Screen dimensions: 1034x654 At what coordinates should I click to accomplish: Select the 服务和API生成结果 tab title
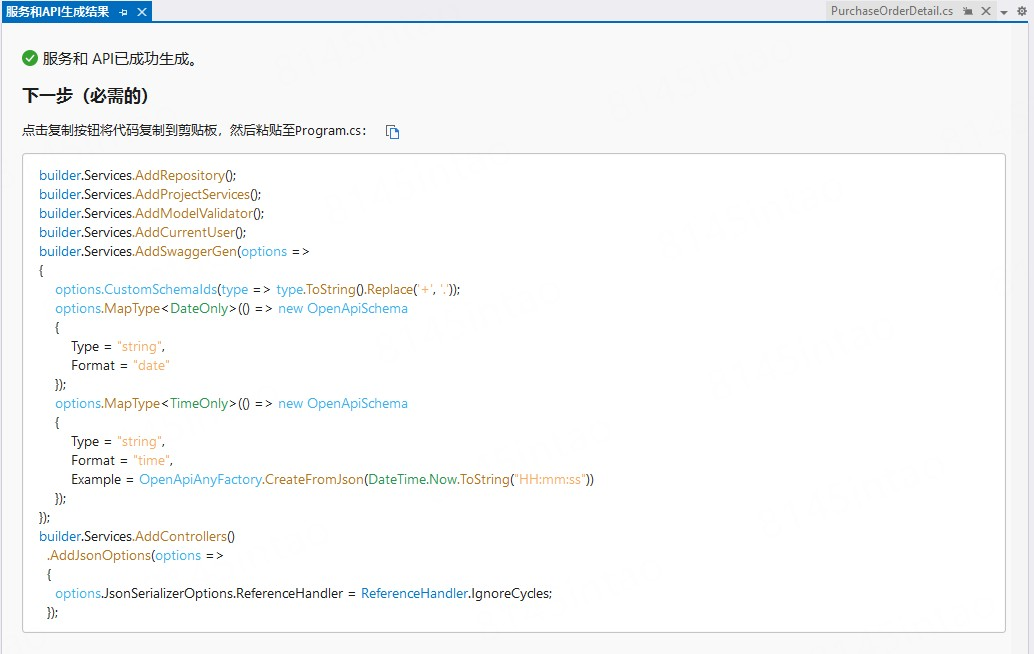[x=57, y=12]
